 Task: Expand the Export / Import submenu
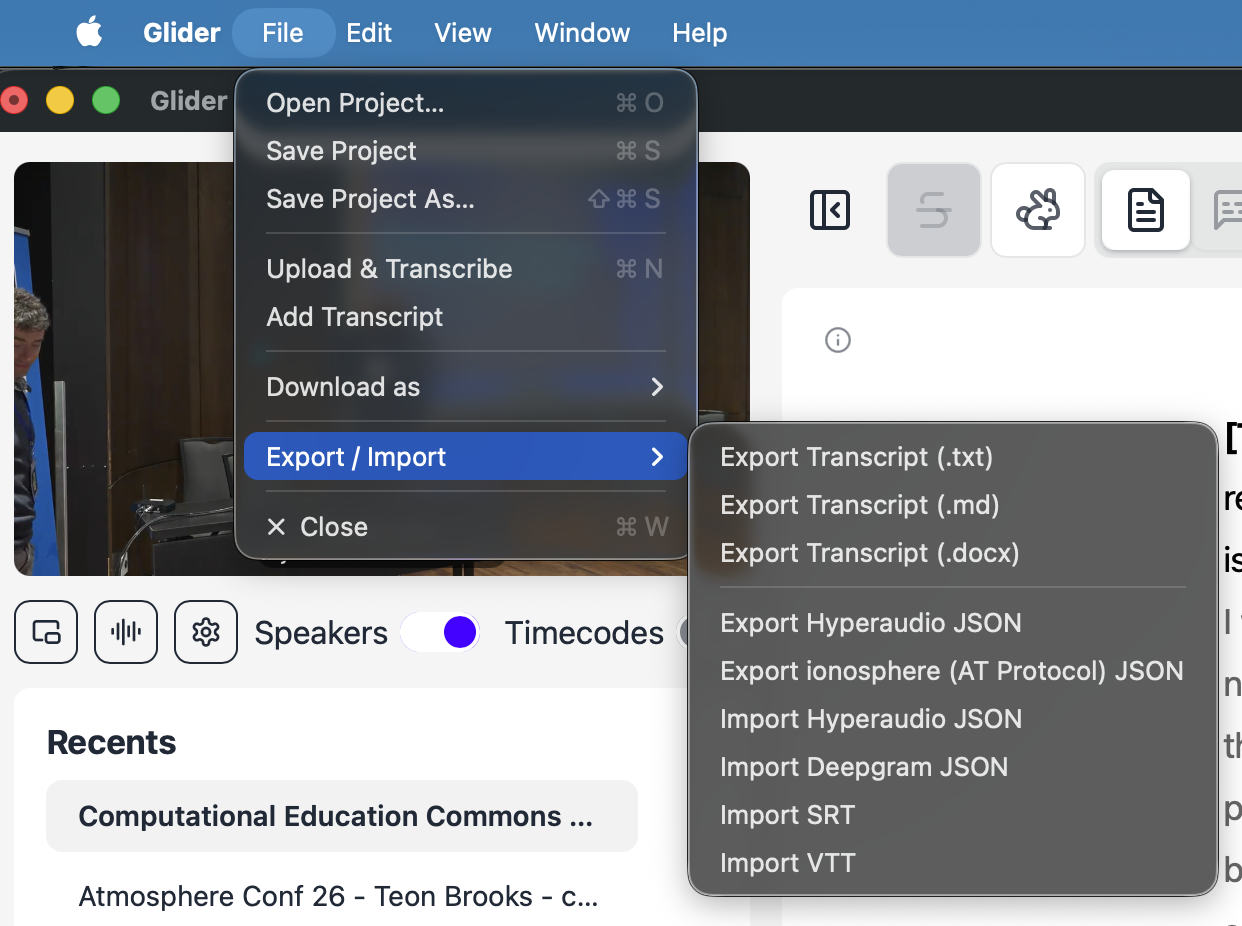465,457
